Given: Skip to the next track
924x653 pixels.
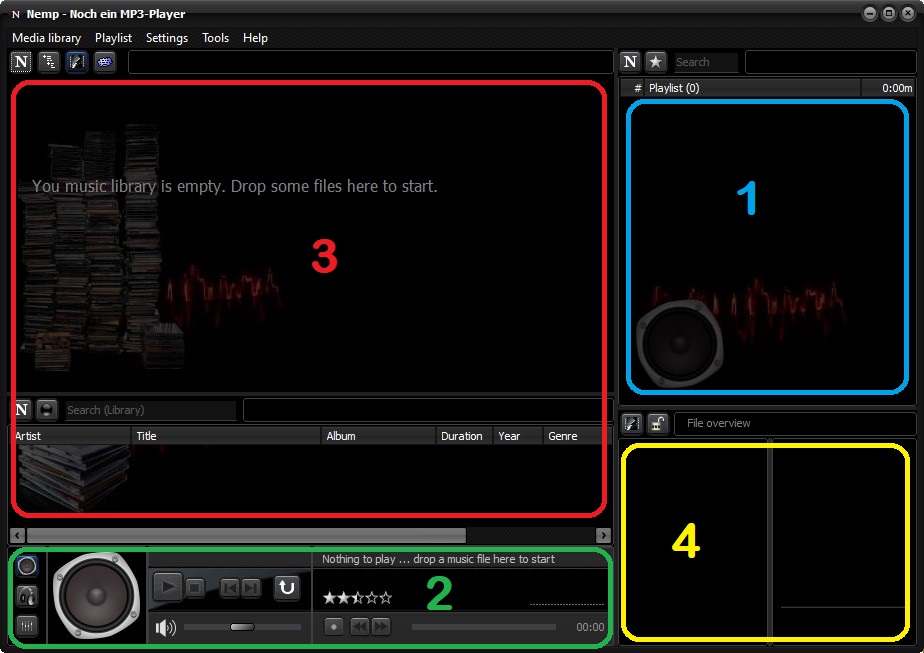Looking at the screenshot, I should [250, 588].
